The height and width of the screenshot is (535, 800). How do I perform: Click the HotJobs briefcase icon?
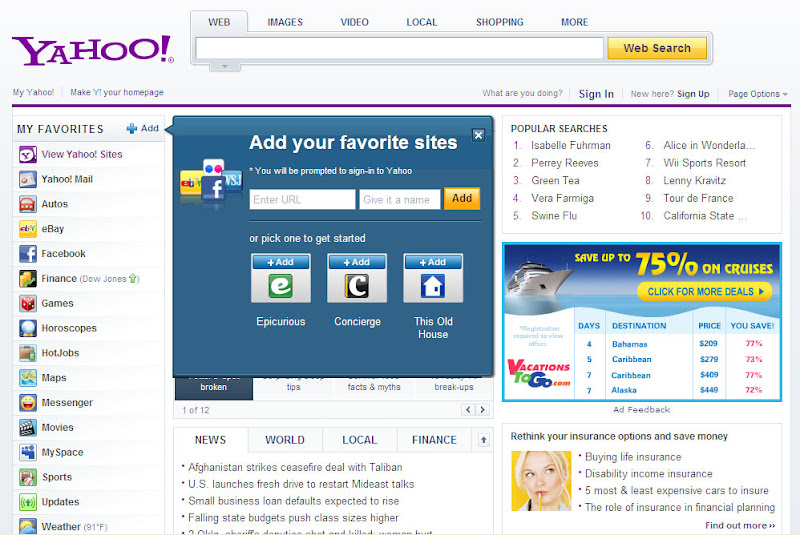point(28,353)
